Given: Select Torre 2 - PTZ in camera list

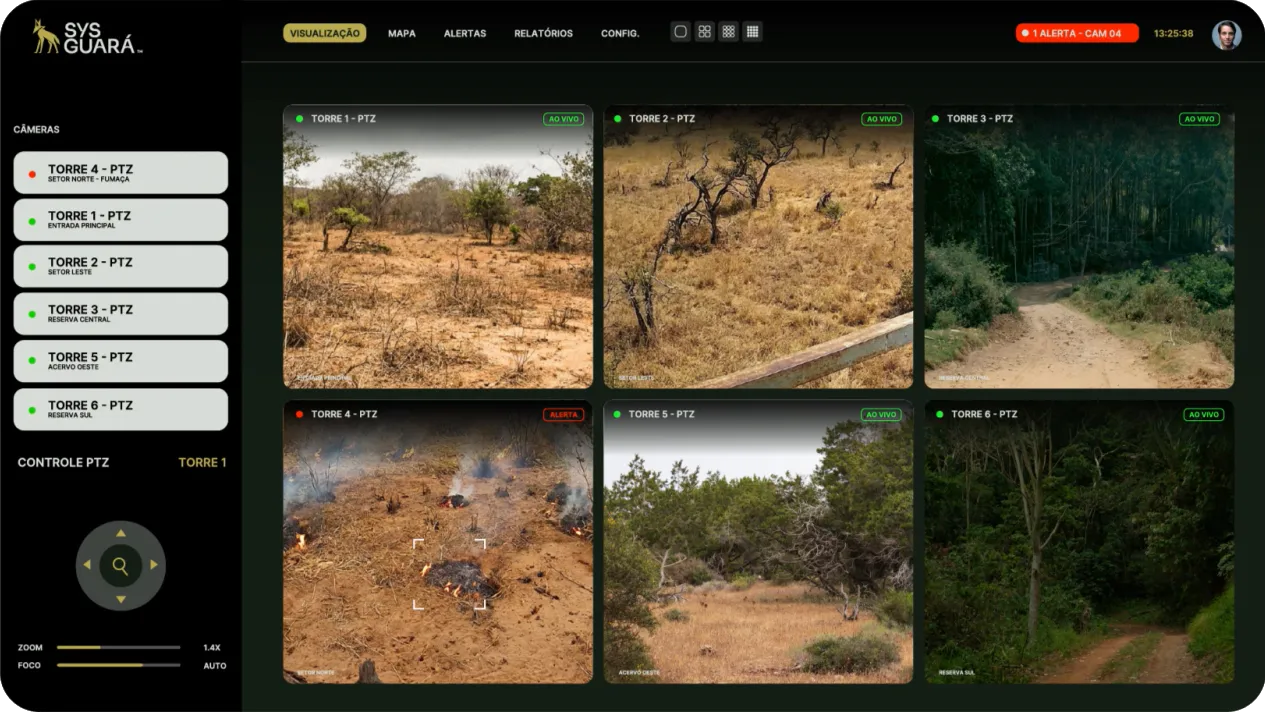Looking at the screenshot, I should point(121,266).
